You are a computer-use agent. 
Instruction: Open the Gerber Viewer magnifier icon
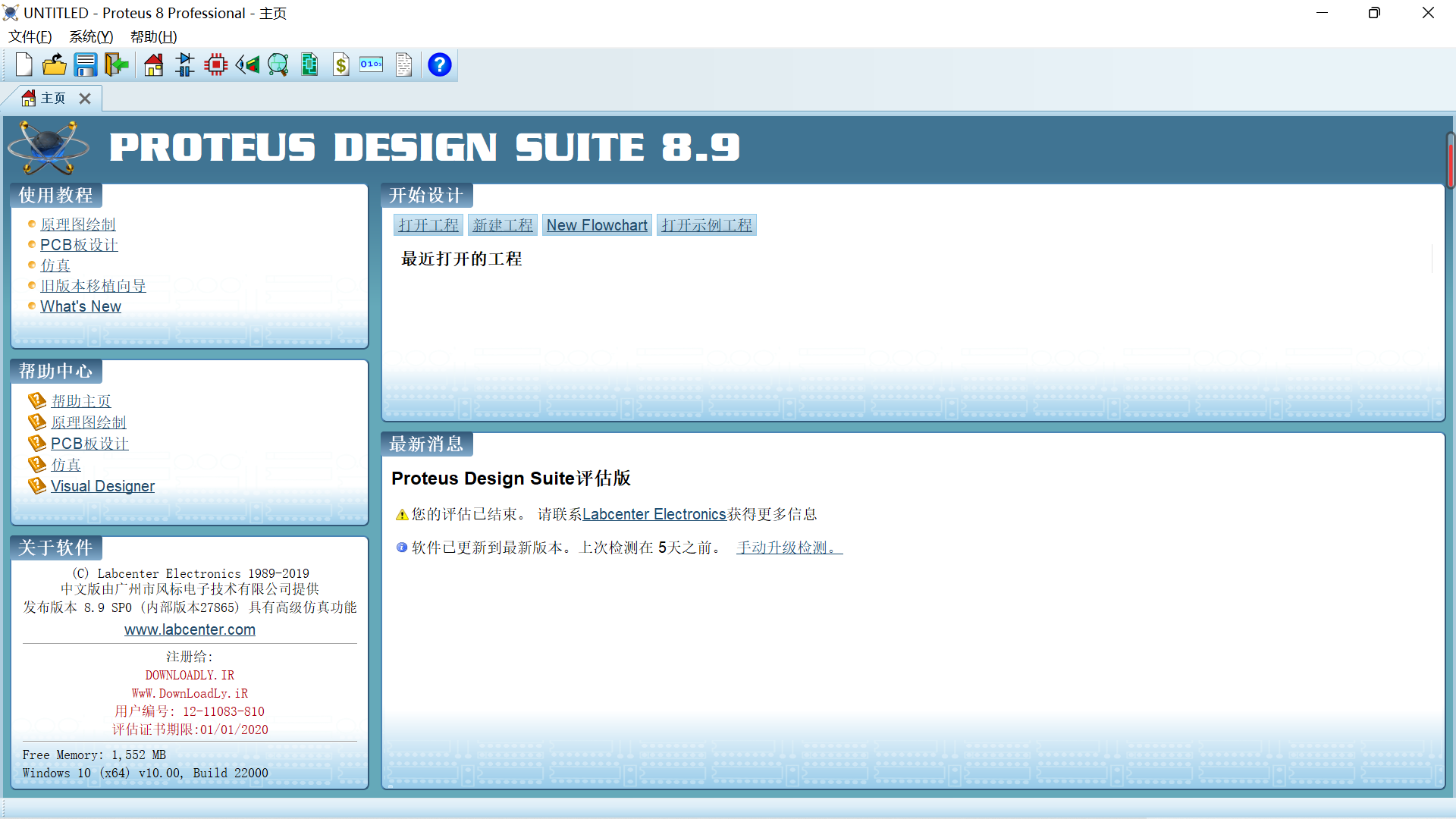(x=278, y=65)
